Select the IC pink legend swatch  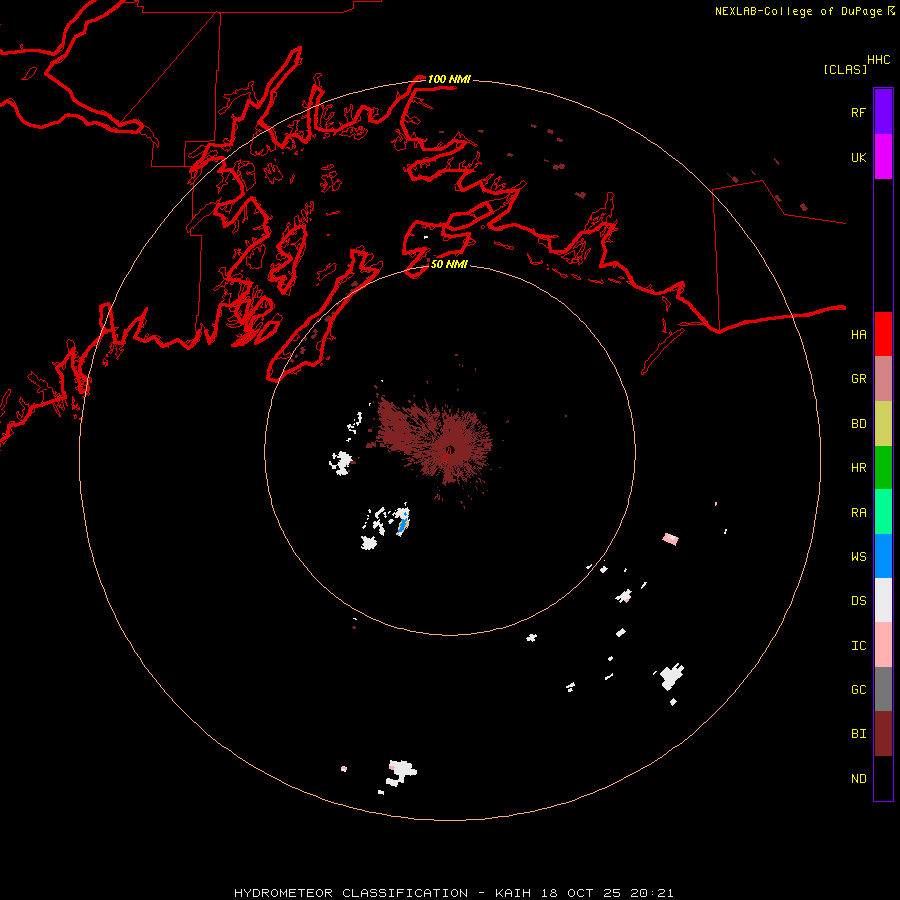883,645
